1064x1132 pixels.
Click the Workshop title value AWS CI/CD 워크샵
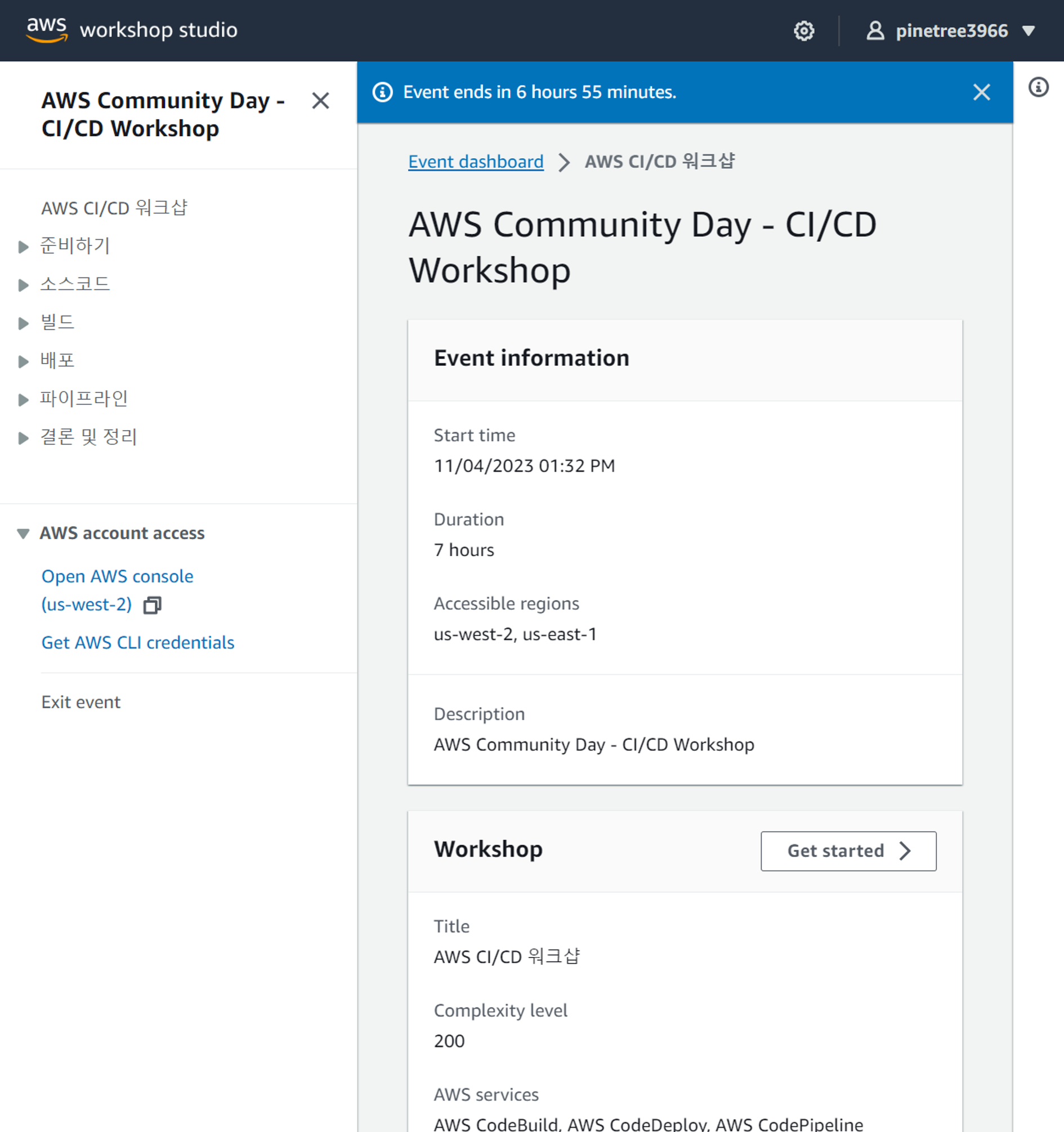(x=506, y=956)
